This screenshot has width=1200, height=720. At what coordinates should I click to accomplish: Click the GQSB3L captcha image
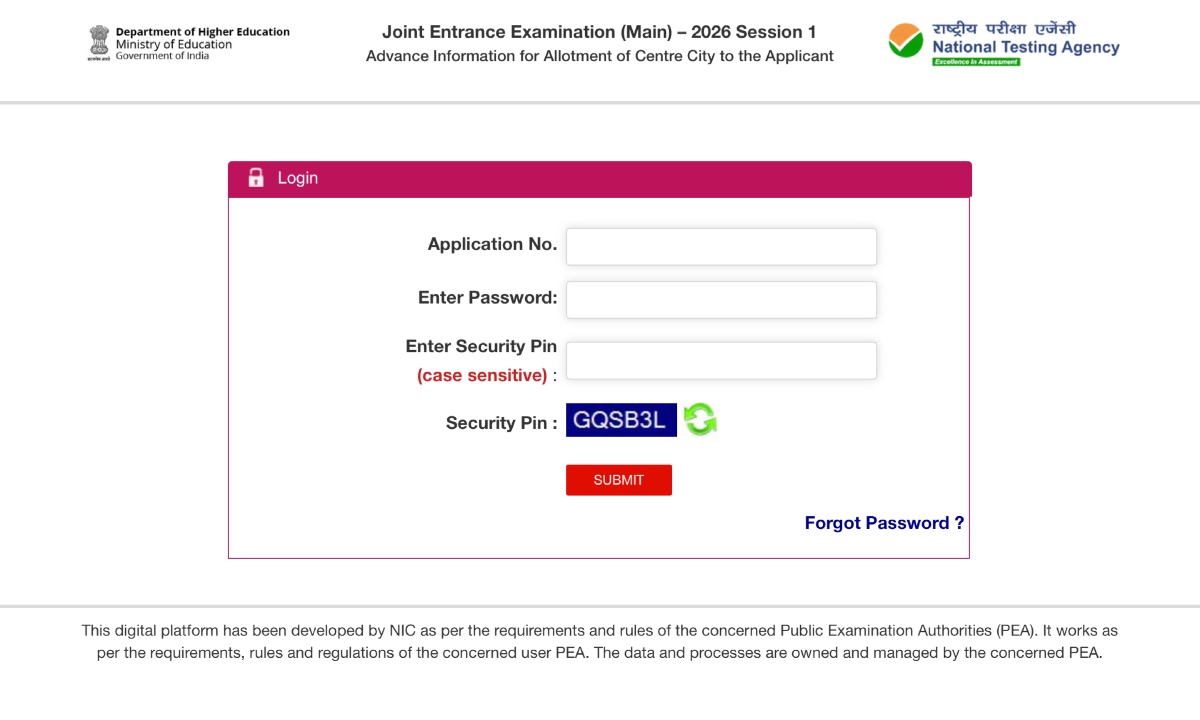(621, 420)
